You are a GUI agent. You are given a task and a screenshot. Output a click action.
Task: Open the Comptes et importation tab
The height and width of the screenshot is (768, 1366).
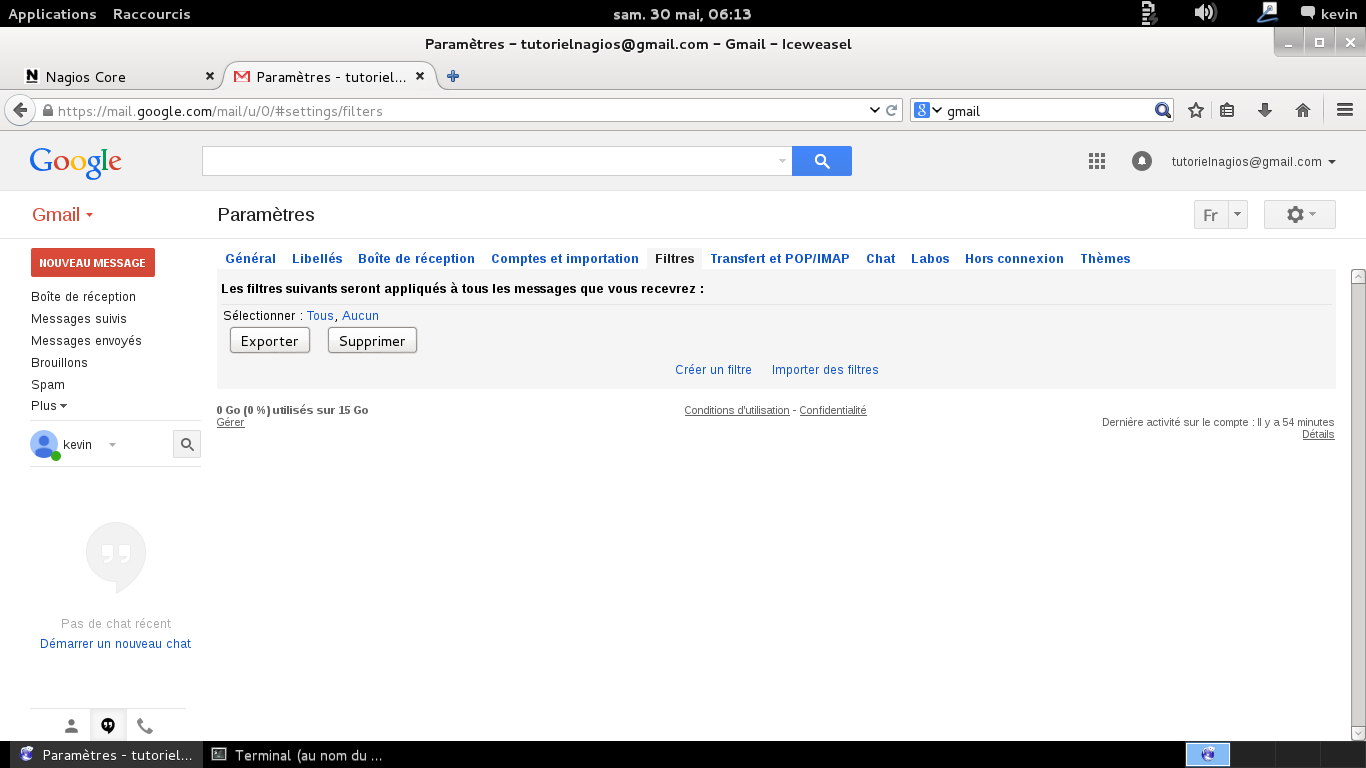pos(565,258)
